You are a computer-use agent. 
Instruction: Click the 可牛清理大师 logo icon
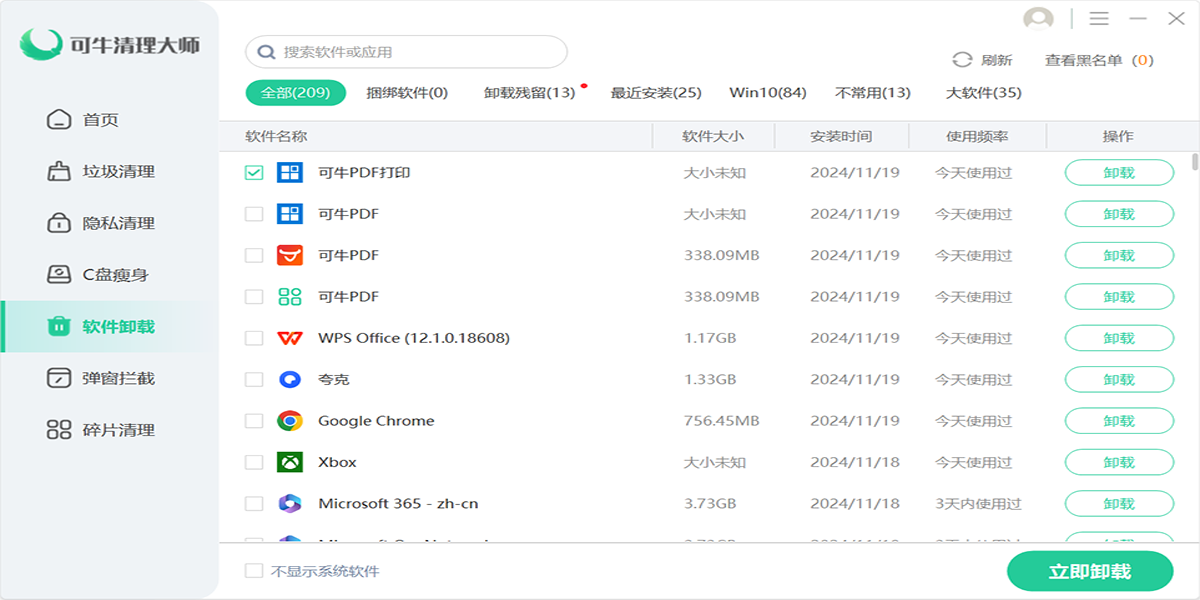42,44
